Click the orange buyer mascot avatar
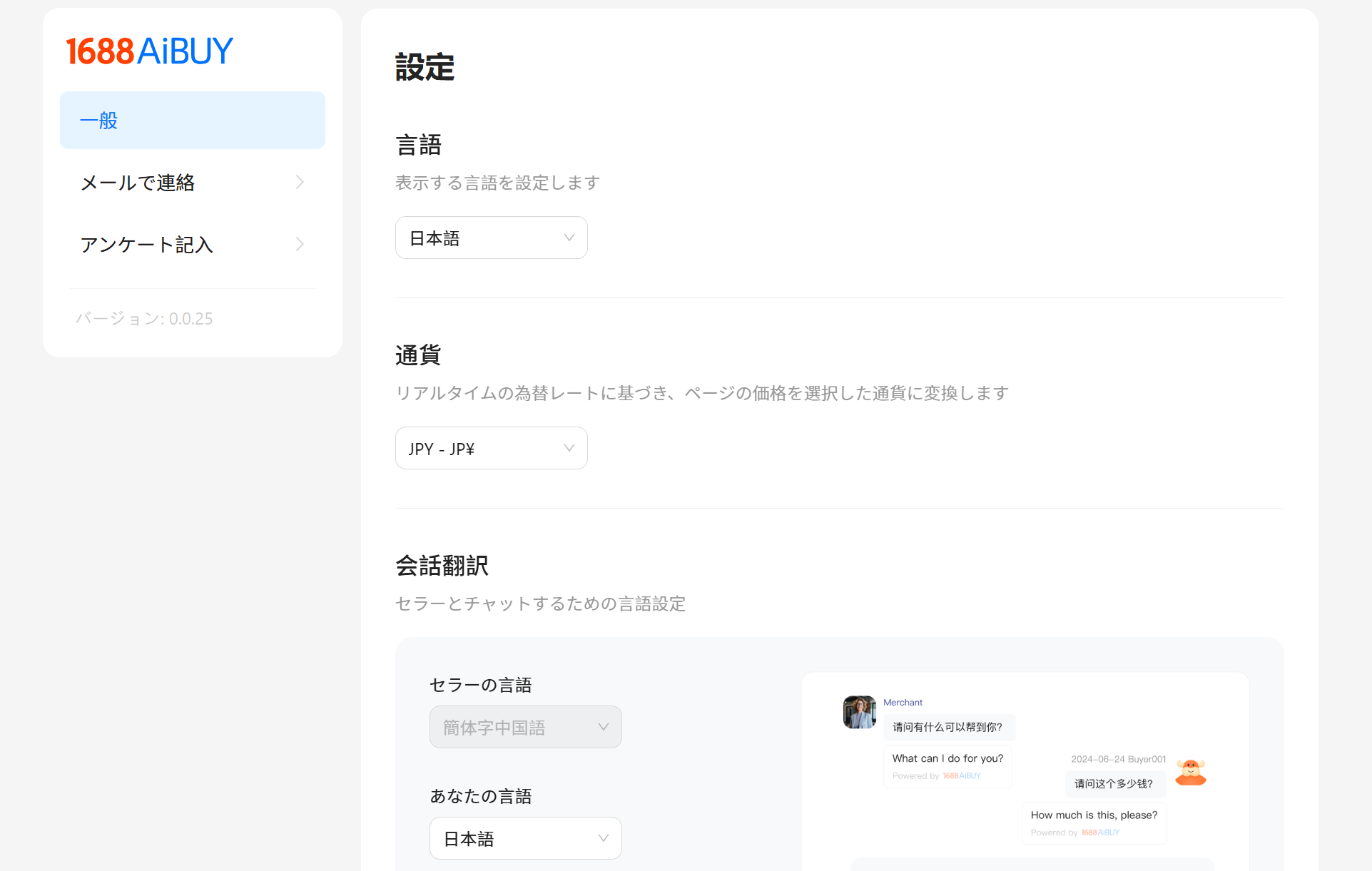This screenshot has width=1372, height=871. click(1190, 773)
